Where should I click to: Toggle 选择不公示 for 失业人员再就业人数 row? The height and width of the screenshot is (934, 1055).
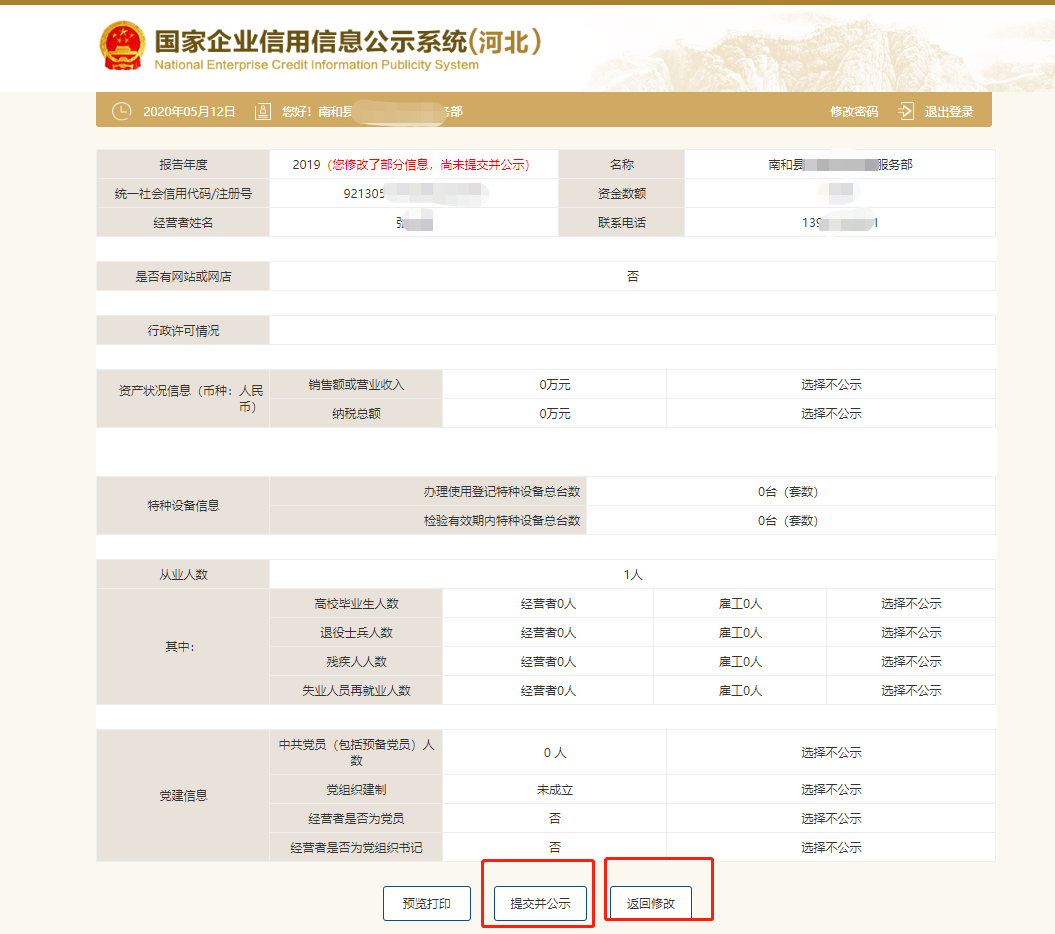910,690
